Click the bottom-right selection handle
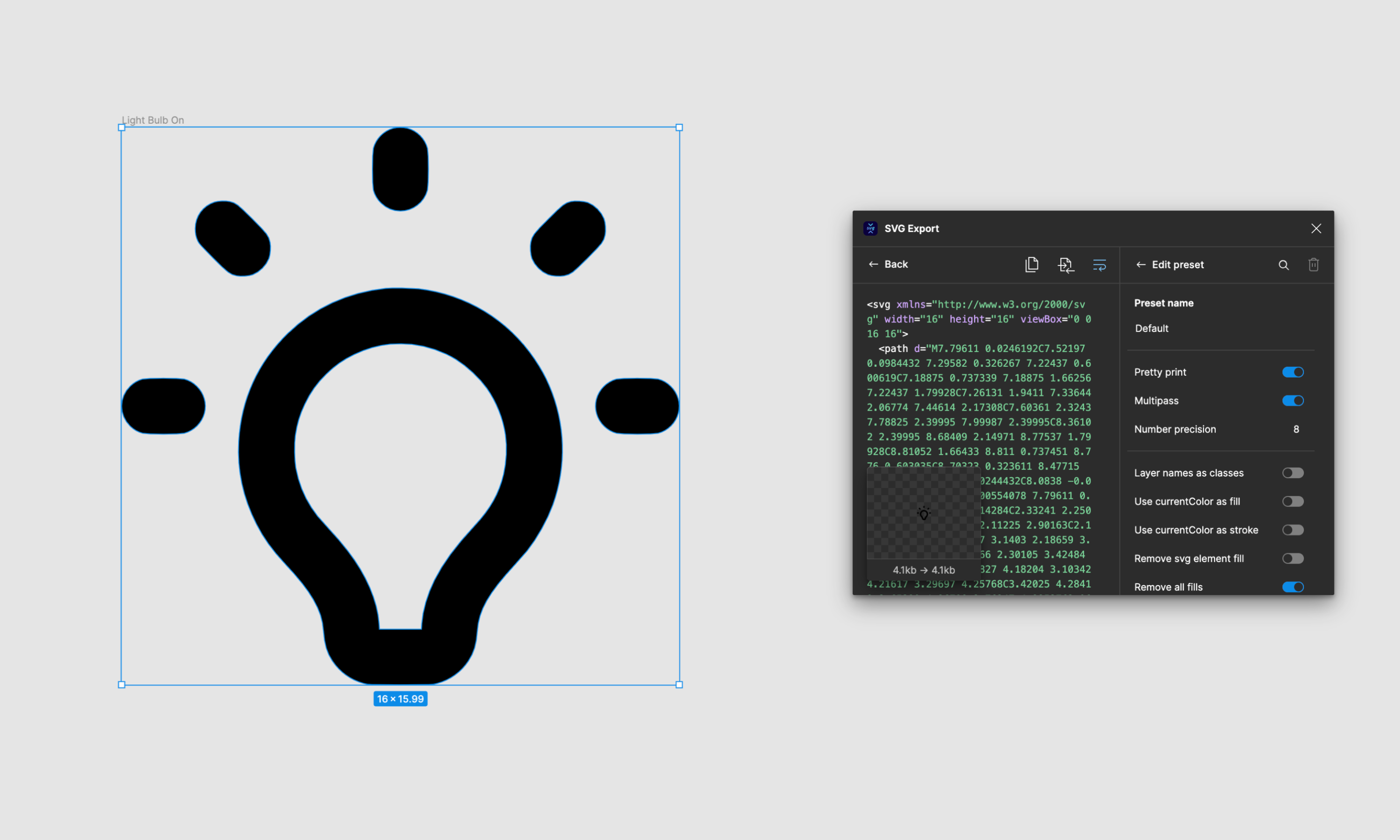 pos(679,684)
